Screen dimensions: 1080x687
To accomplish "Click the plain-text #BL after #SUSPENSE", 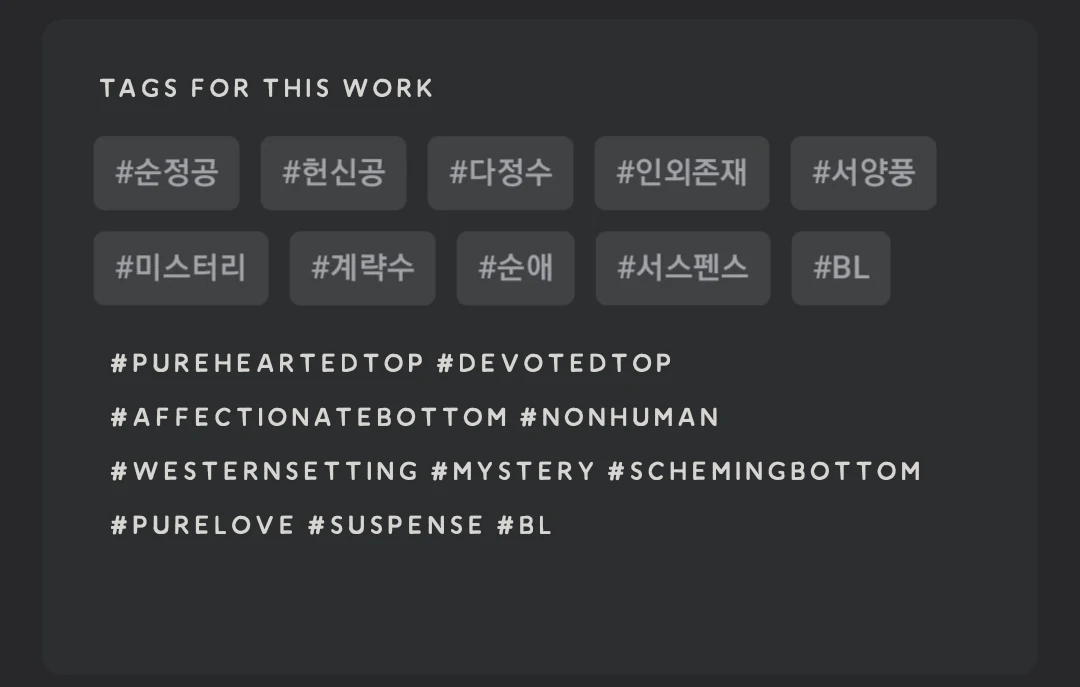I will tap(525, 525).
